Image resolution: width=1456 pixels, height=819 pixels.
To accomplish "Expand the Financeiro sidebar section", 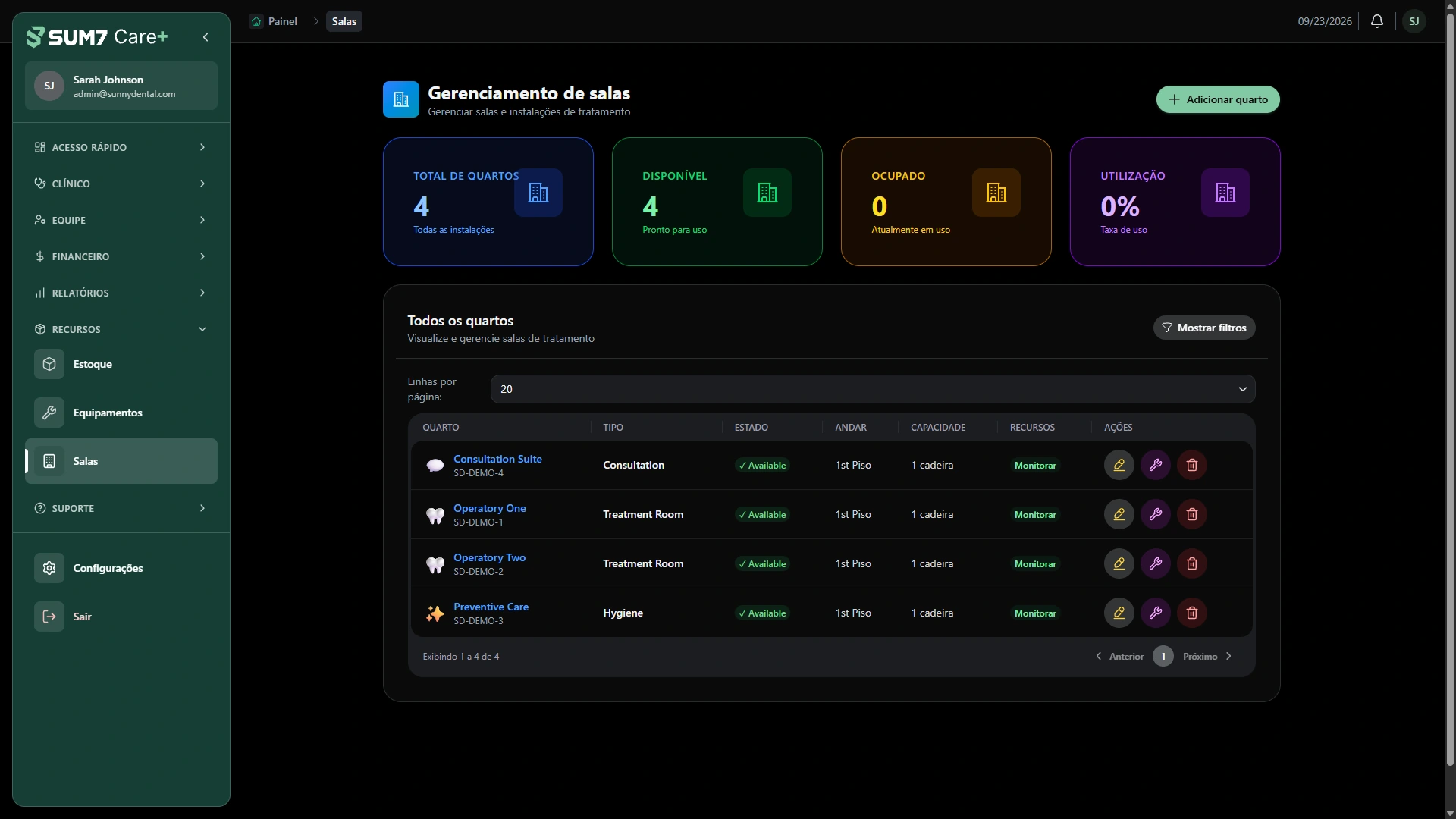I will pyautogui.click(x=121, y=256).
